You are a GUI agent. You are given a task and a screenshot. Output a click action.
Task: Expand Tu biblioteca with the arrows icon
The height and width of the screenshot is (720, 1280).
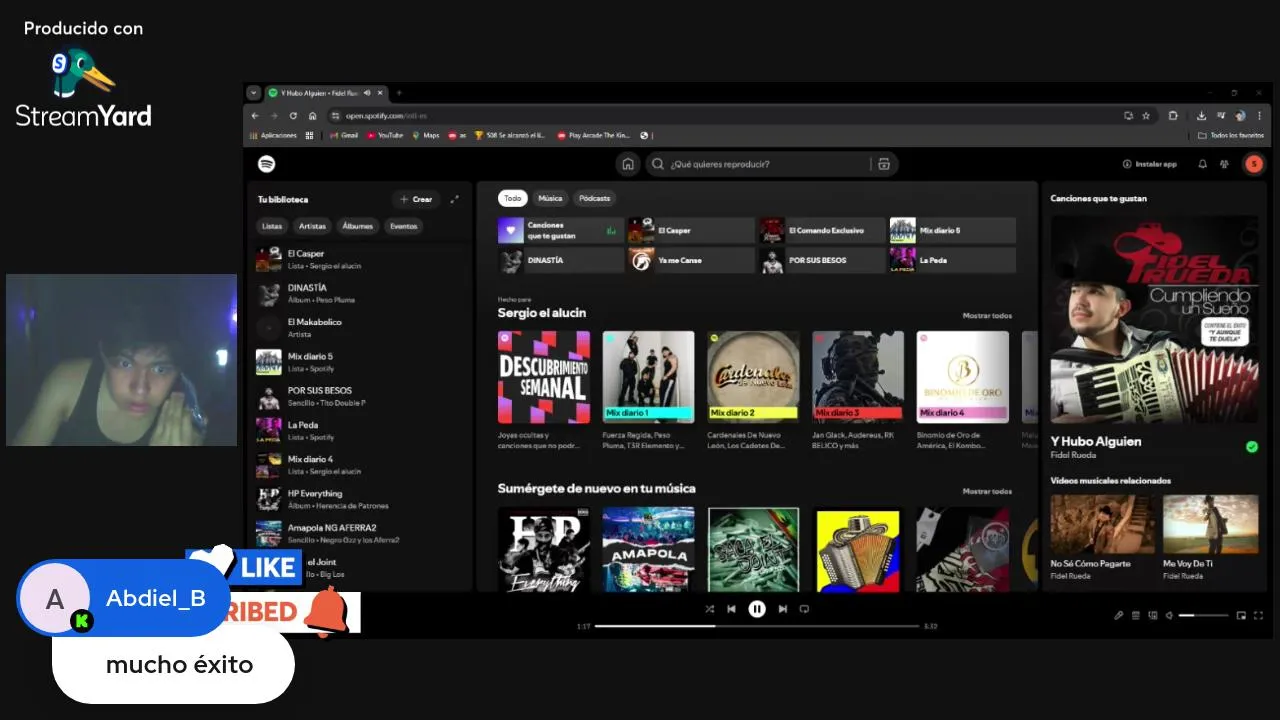(x=455, y=199)
